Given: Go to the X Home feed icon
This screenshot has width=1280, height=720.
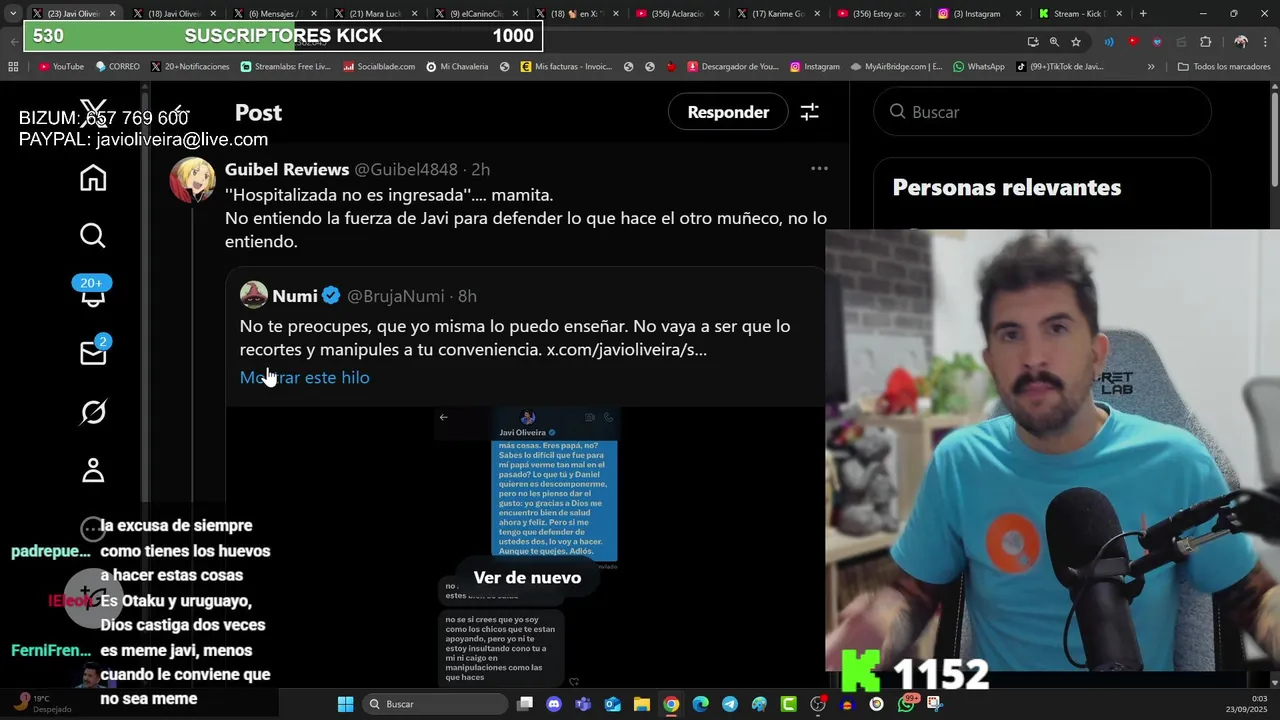Looking at the screenshot, I should (93, 178).
